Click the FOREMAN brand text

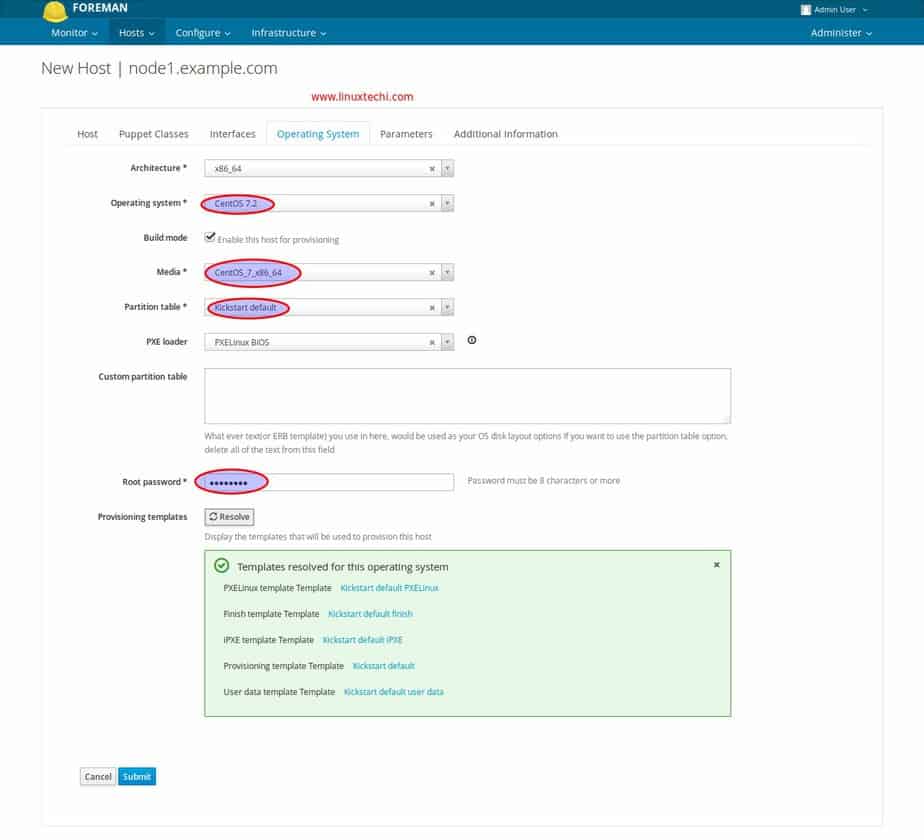pyautogui.click(x=100, y=8)
